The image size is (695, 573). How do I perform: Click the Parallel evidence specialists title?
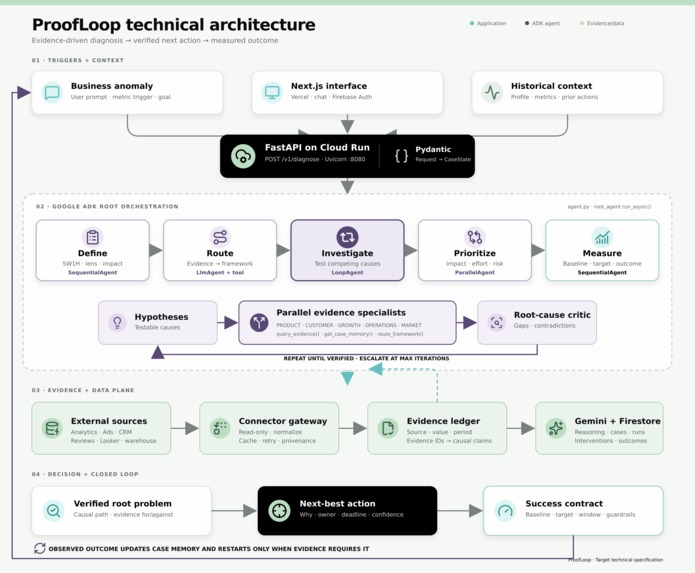(341, 312)
